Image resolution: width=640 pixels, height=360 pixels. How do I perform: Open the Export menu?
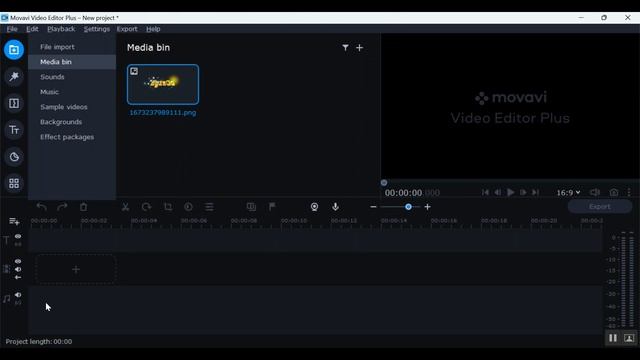pyautogui.click(x=127, y=29)
